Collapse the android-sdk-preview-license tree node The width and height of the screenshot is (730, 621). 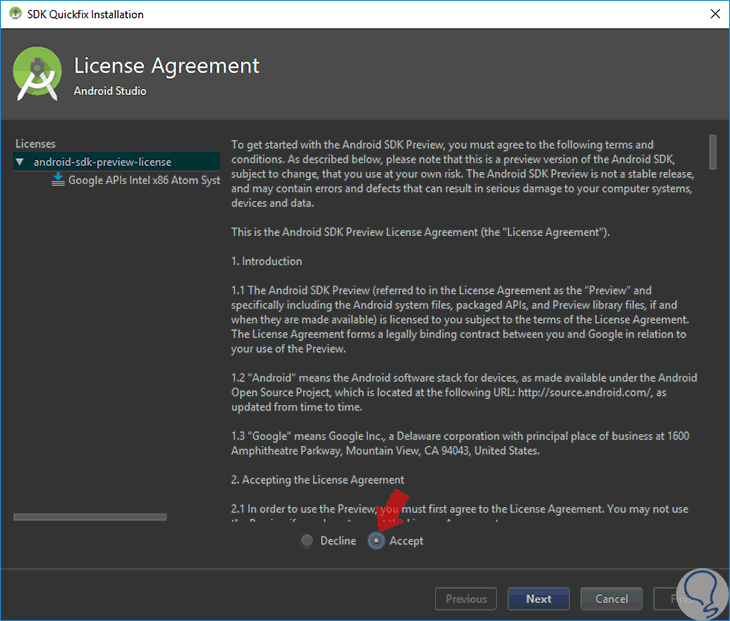click(x=20, y=162)
